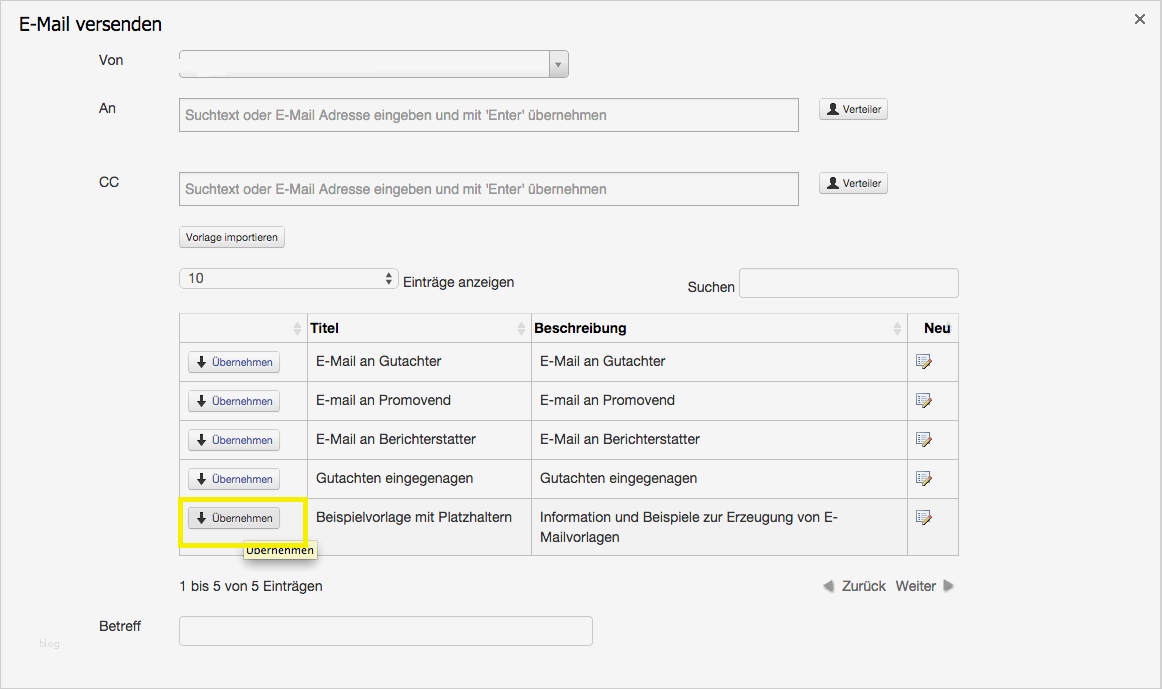
Task: Focus the Suchen search field
Action: [848, 283]
